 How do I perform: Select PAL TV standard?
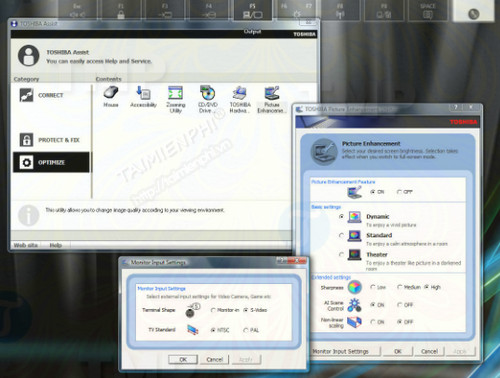coord(246,330)
